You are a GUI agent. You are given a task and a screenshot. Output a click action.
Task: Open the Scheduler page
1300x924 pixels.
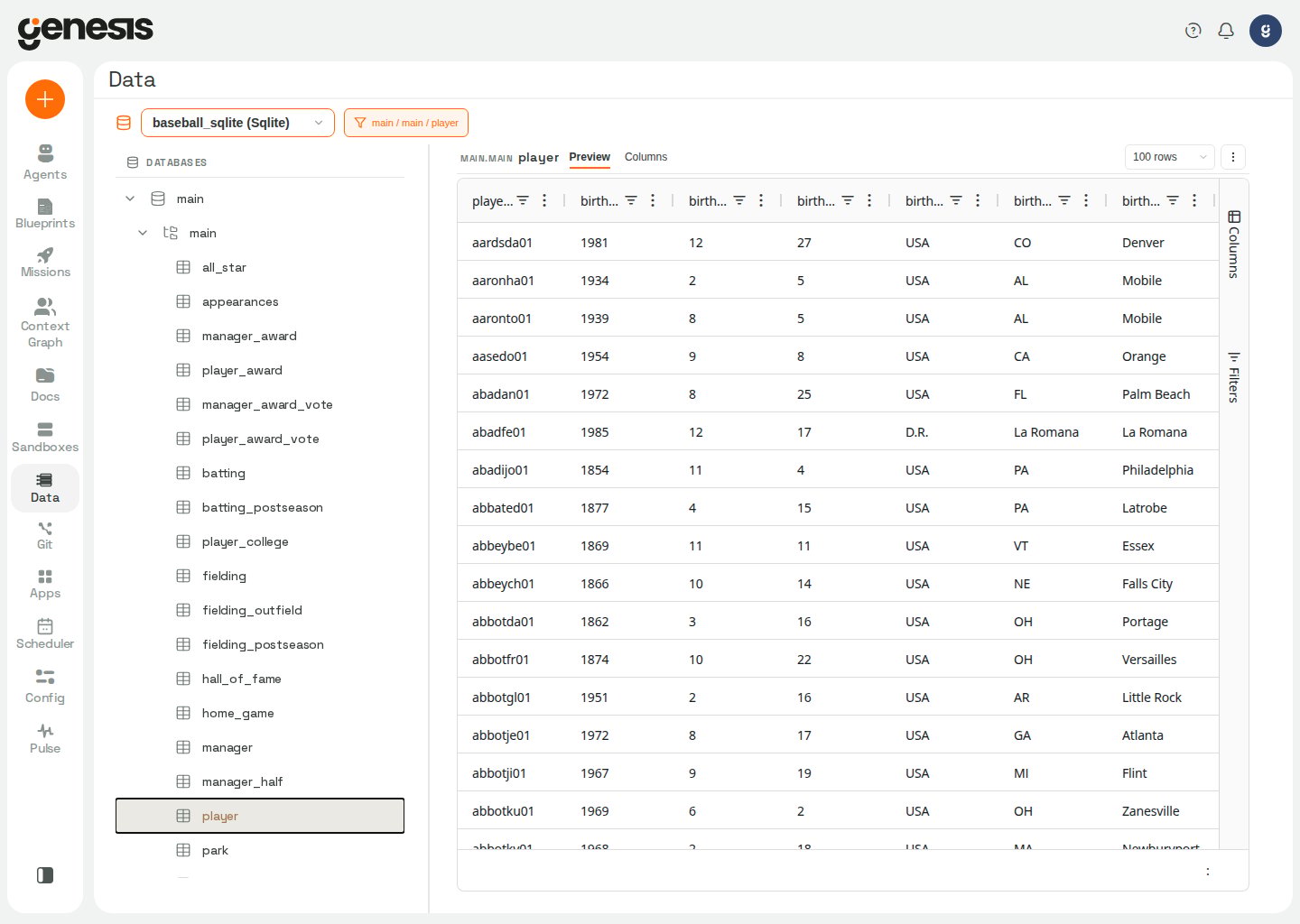pos(45,633)
